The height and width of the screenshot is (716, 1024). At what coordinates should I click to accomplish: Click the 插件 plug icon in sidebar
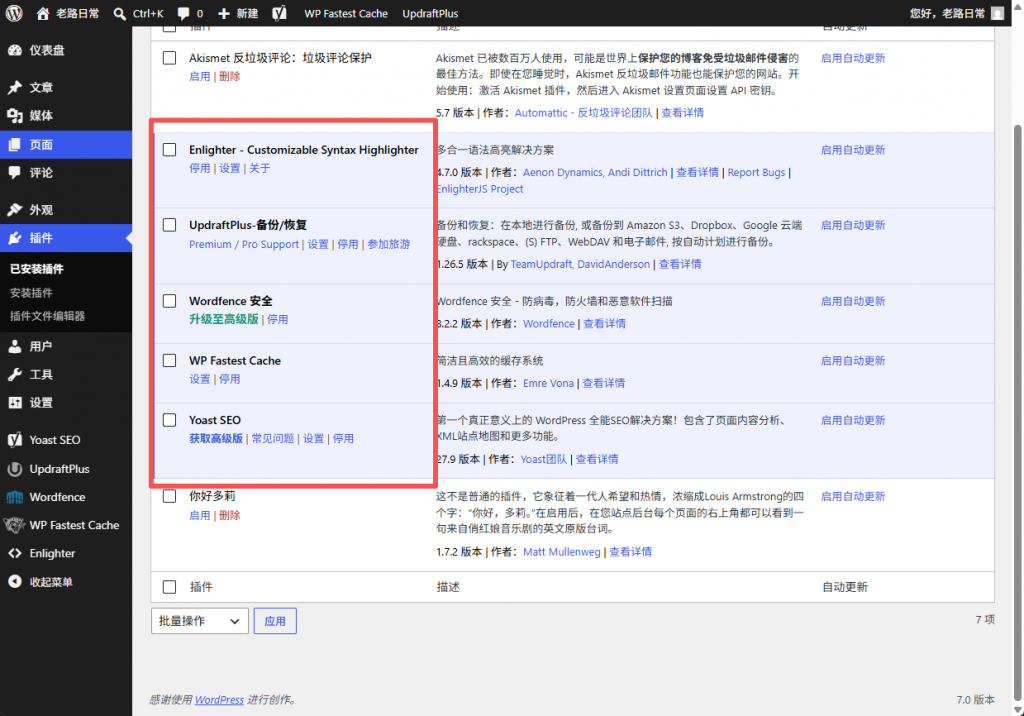pos(15,238)
